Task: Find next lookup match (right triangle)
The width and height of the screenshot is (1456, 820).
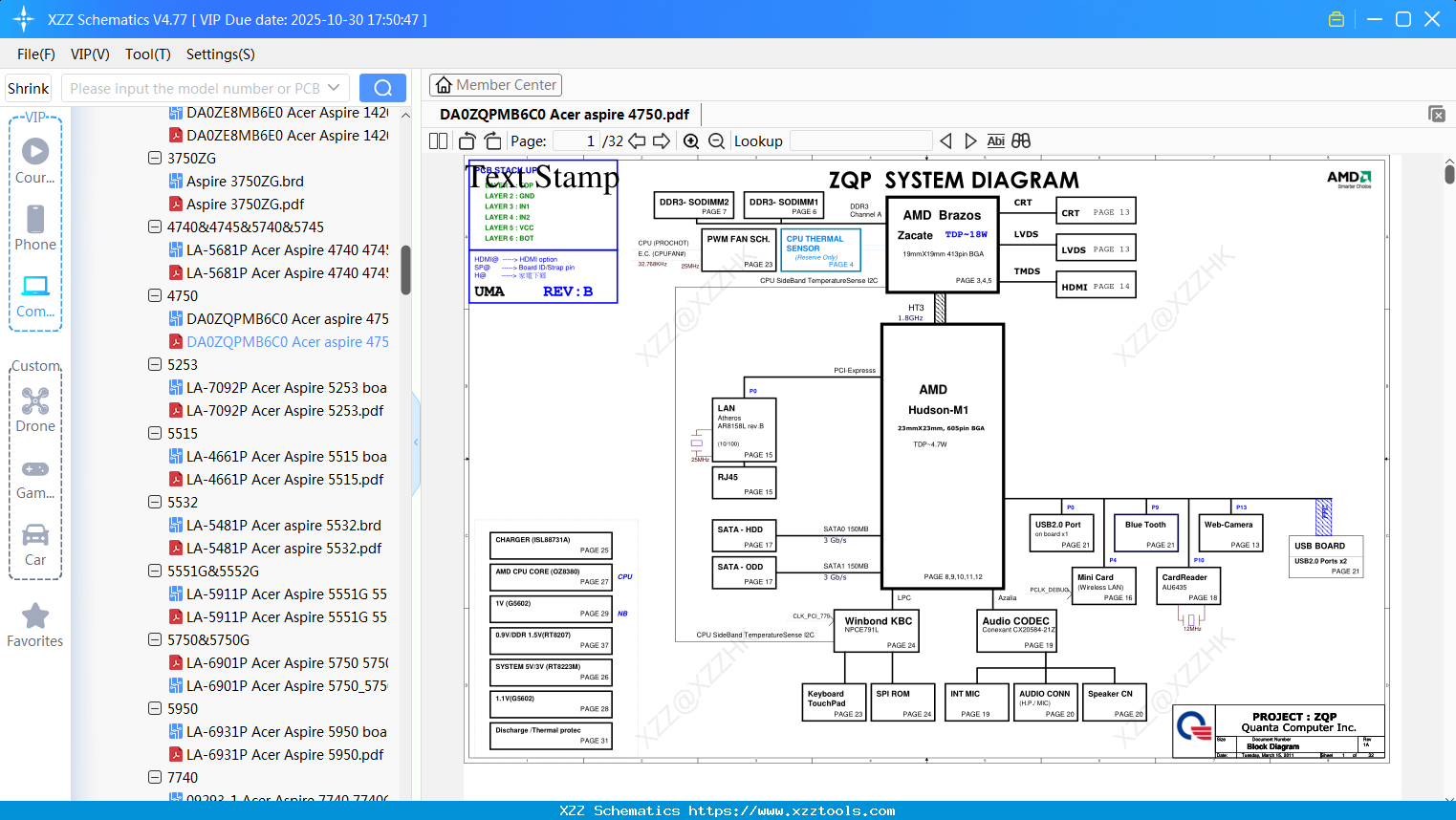Action: (970, 141)
